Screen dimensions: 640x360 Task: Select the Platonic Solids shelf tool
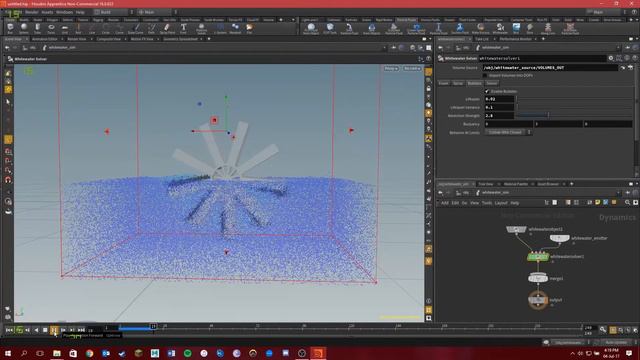click(x=201, y=28)
